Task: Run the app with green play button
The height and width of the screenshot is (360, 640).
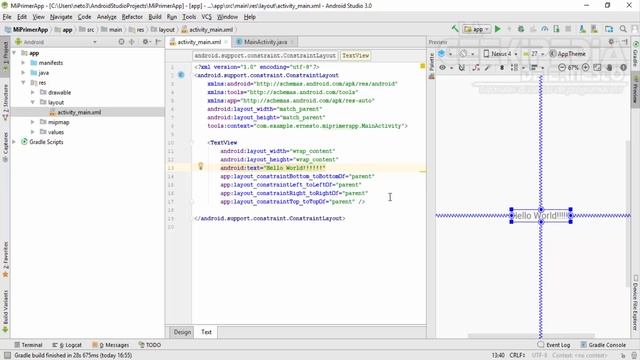Action: click(498, 29)
